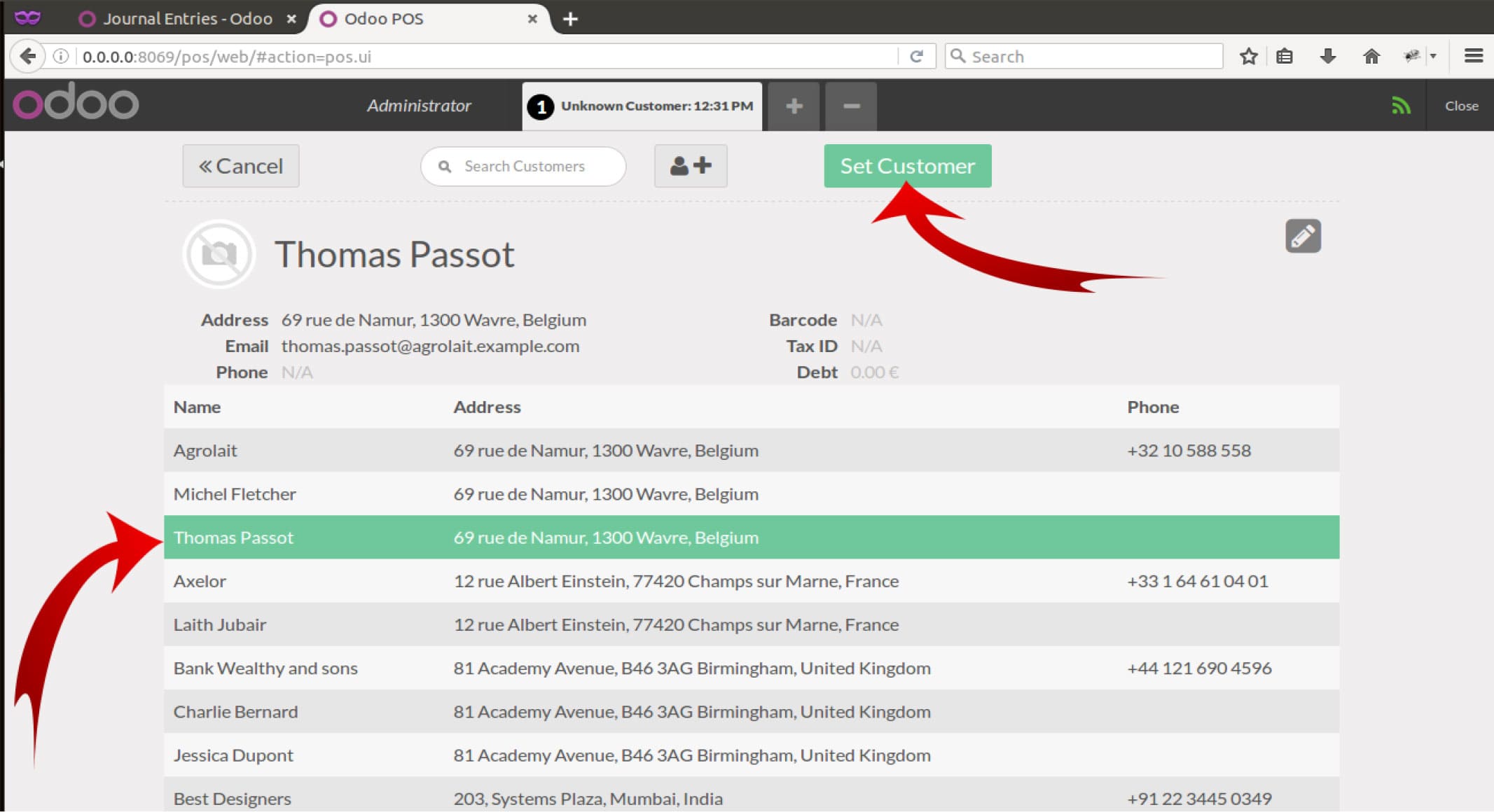This screenshot has width=1494, height=812.
Task: Close the Odoo POS tab
Action: pos(532,19)
